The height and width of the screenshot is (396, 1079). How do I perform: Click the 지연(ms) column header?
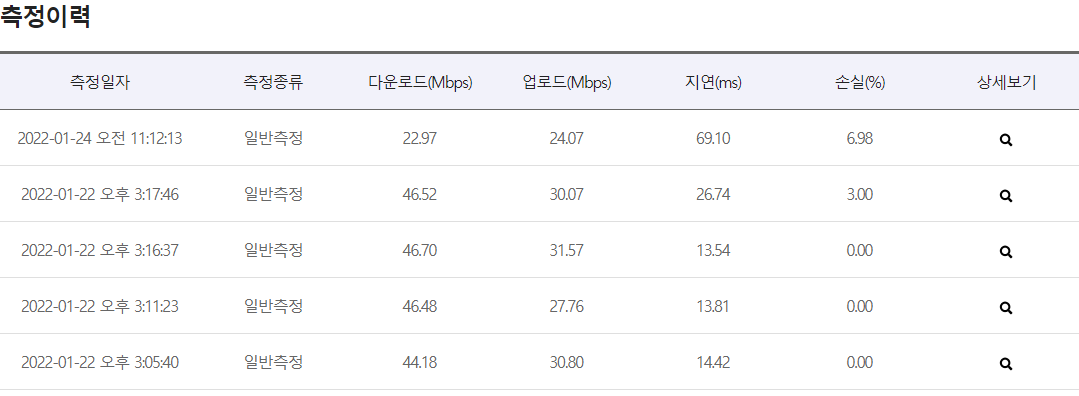pos(713,83)
